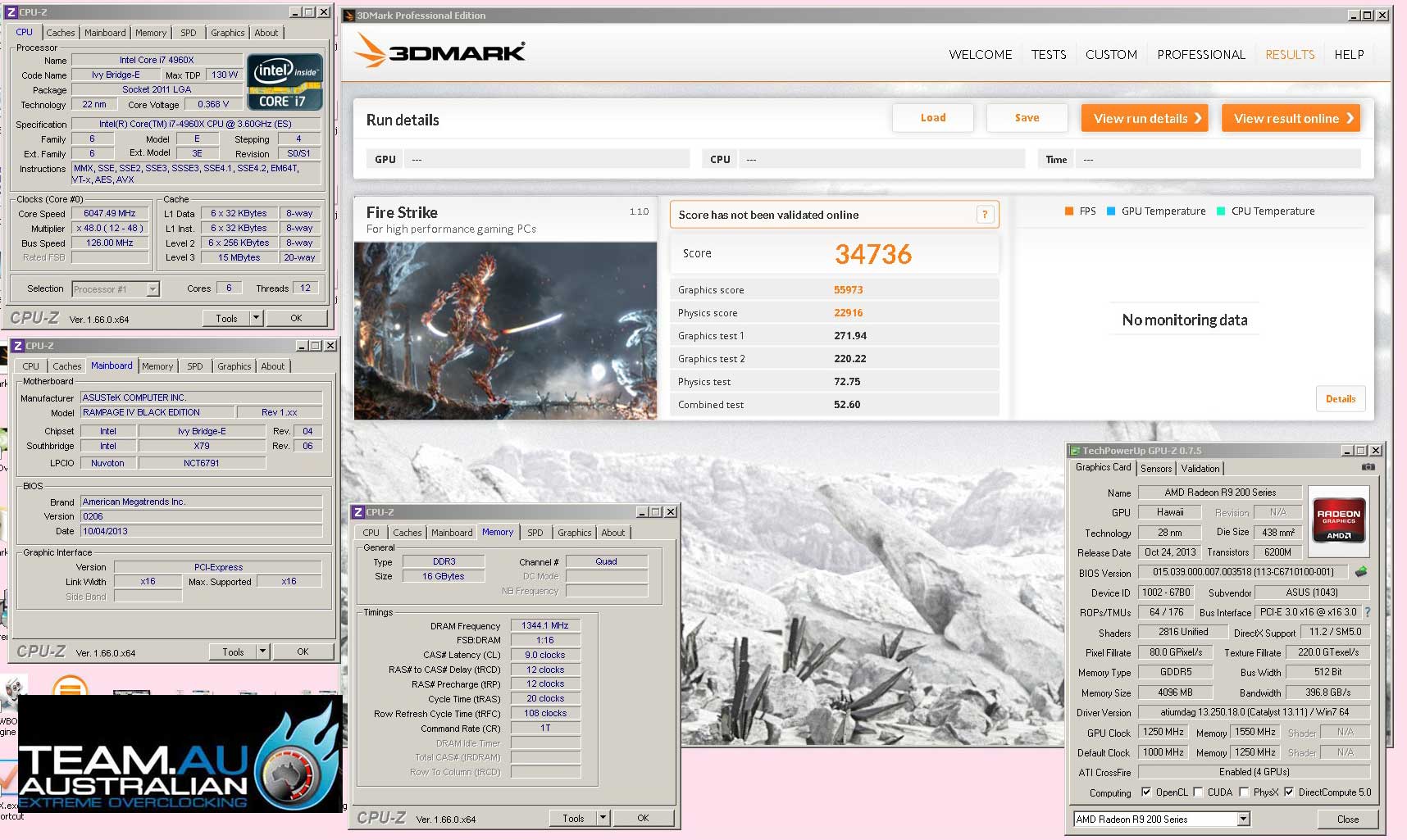Screen dimensions: 1407x840
Task: Click the 3DMark title bar app icon
Action: click(348, 15)
